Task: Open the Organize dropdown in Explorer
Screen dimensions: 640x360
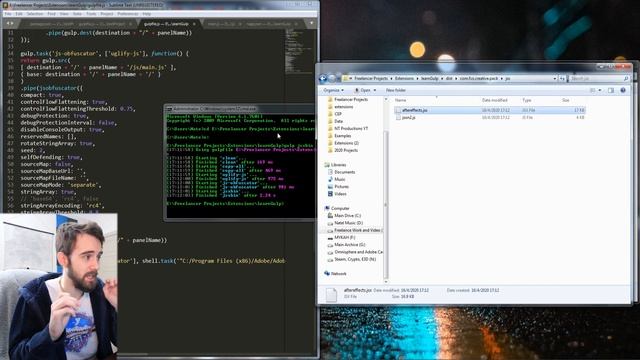Action: click(334, 90)
